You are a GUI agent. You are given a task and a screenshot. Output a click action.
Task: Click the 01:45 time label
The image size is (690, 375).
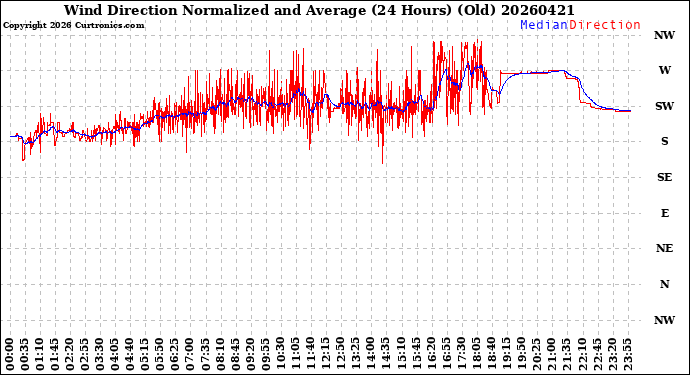pyautogui.click(x=55, y=354)
